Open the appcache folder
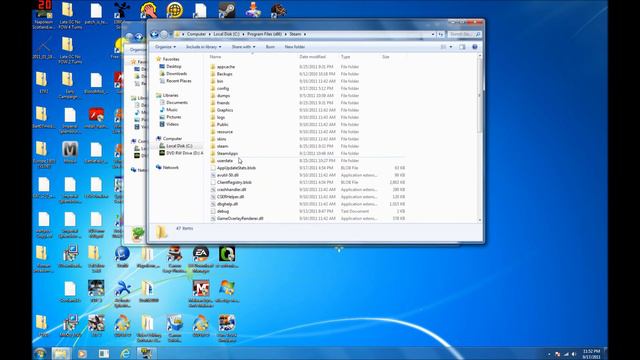The height and width of the screenshot is (360, 640). click(x=226, y=67)
